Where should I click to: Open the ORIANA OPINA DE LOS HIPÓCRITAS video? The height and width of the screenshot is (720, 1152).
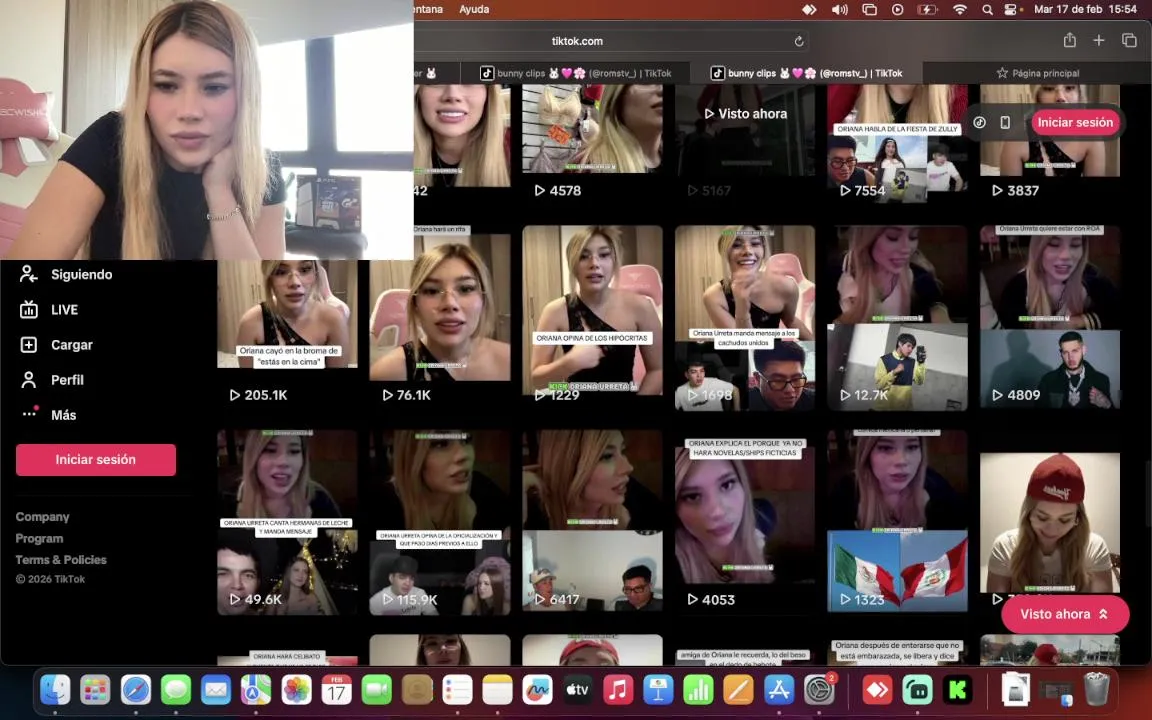point(592,317)
